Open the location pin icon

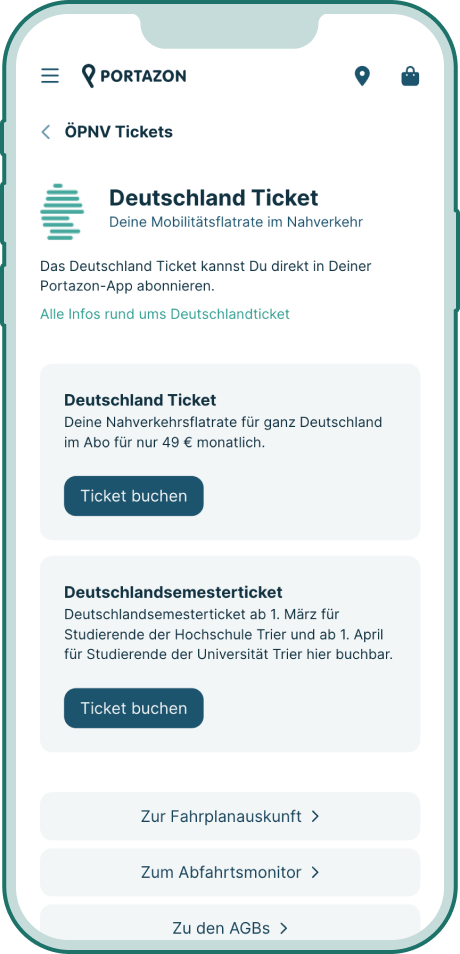coord(362,77)
